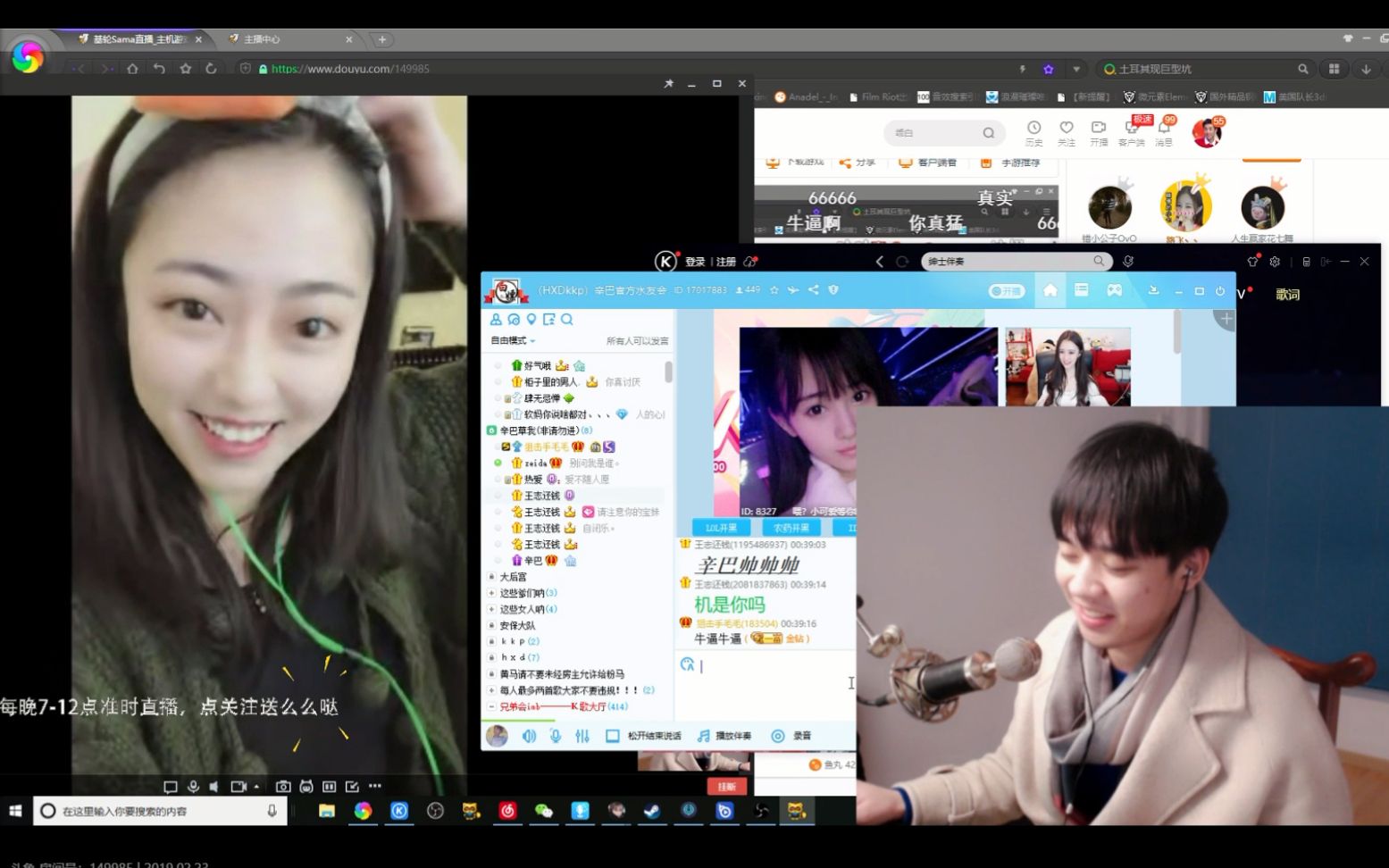Click the font style icon in the YY chat box
The width and height of the screenshot is (1389, 868).
pos(687,664)
